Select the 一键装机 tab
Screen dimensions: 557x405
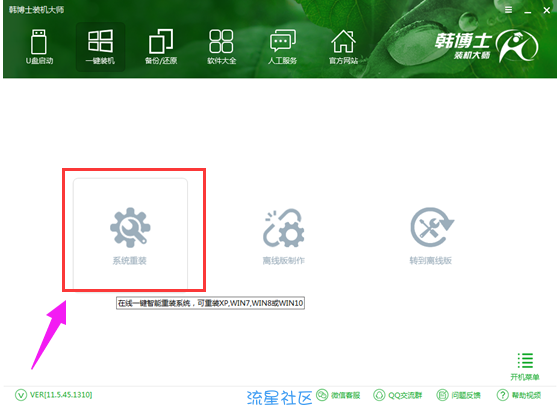tap(101, 47)
